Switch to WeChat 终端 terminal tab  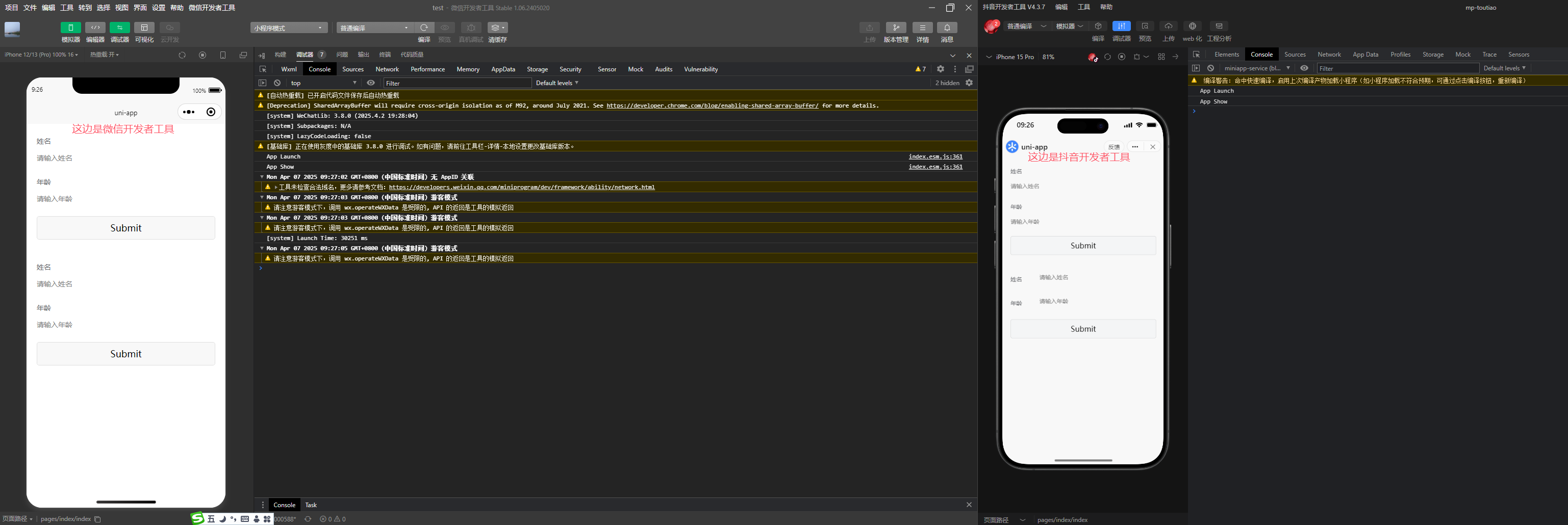[385, 55]
